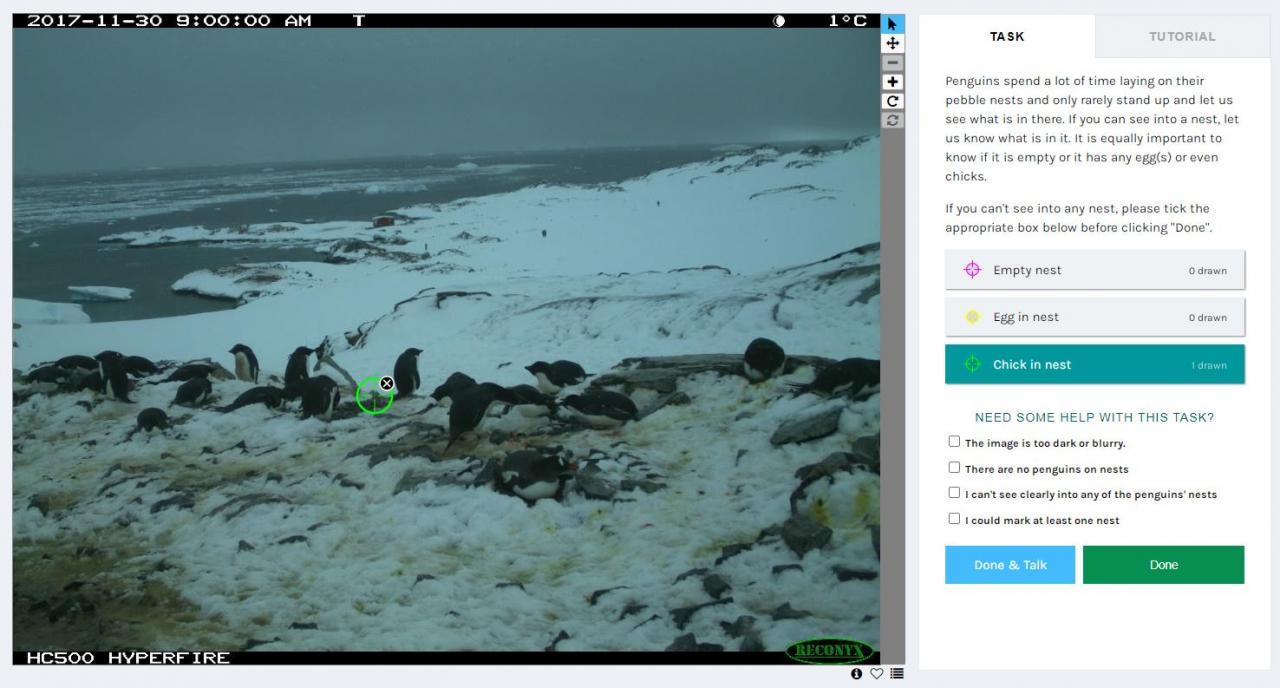Tick 'There are no penguins on nests'
The image size is (1280, 688).
point(954,468)
